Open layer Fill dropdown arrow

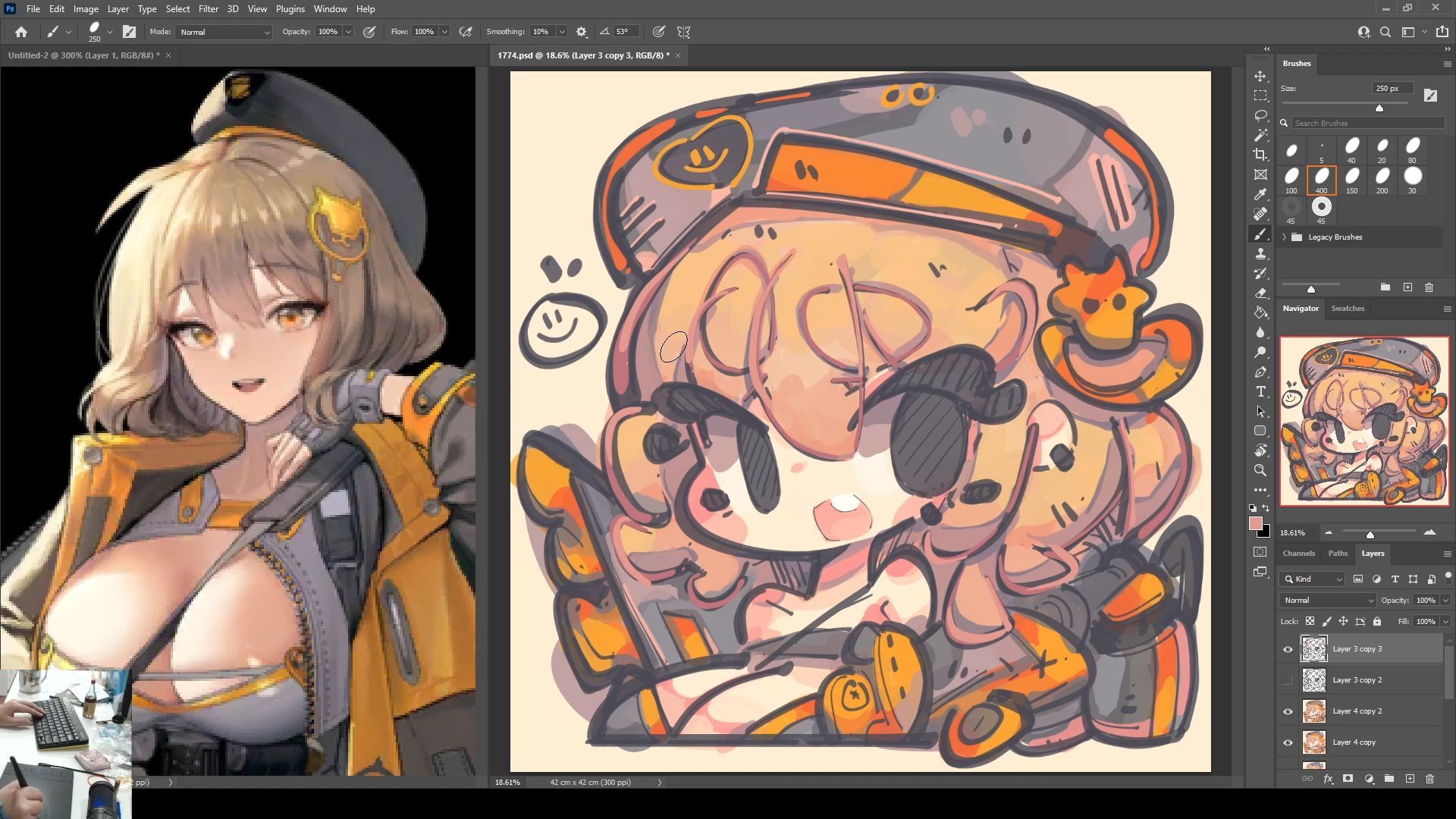[1445, 622]
